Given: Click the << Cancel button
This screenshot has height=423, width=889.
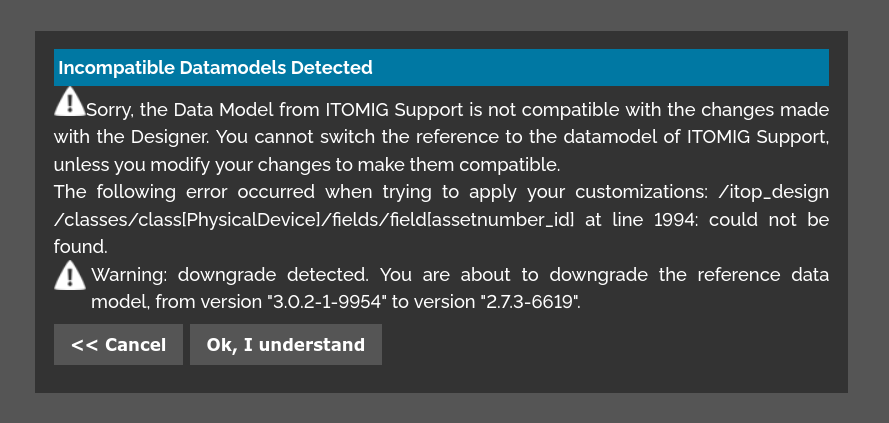Looking at the screenshot, I should 118,345.
